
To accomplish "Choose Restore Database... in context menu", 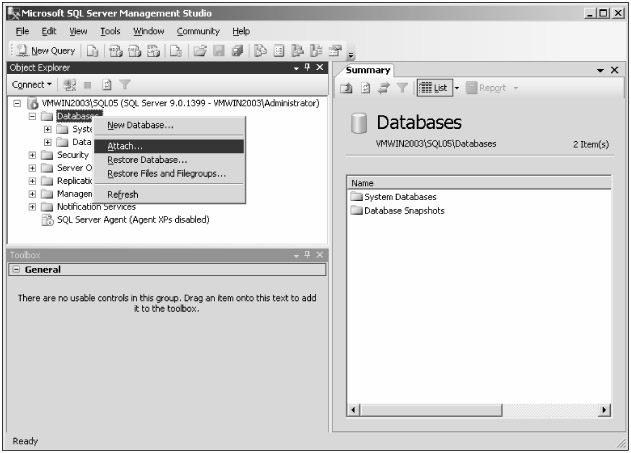I will (x=147, y=160).
